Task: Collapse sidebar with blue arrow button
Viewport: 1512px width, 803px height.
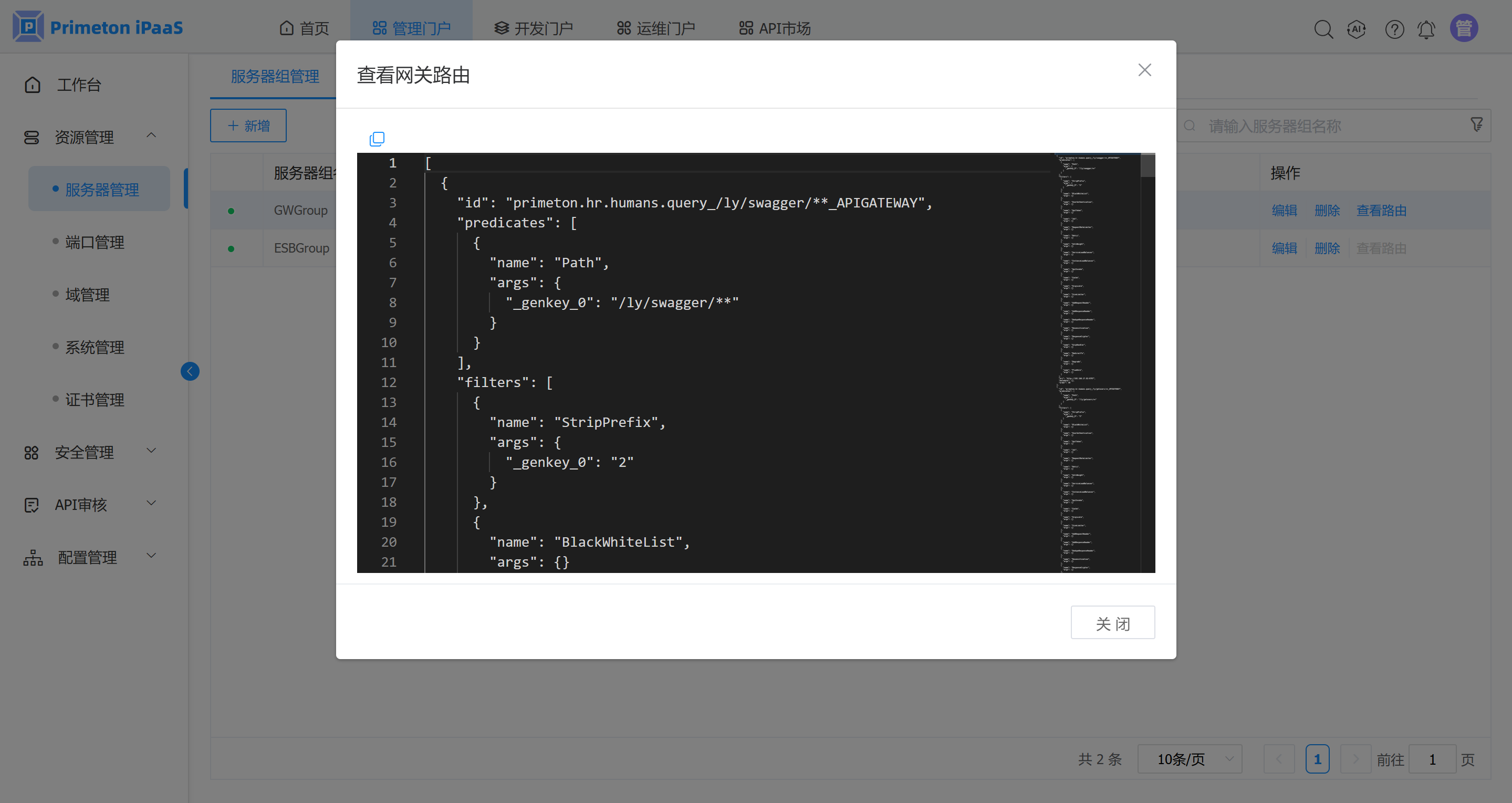Action: pos(190,371)
